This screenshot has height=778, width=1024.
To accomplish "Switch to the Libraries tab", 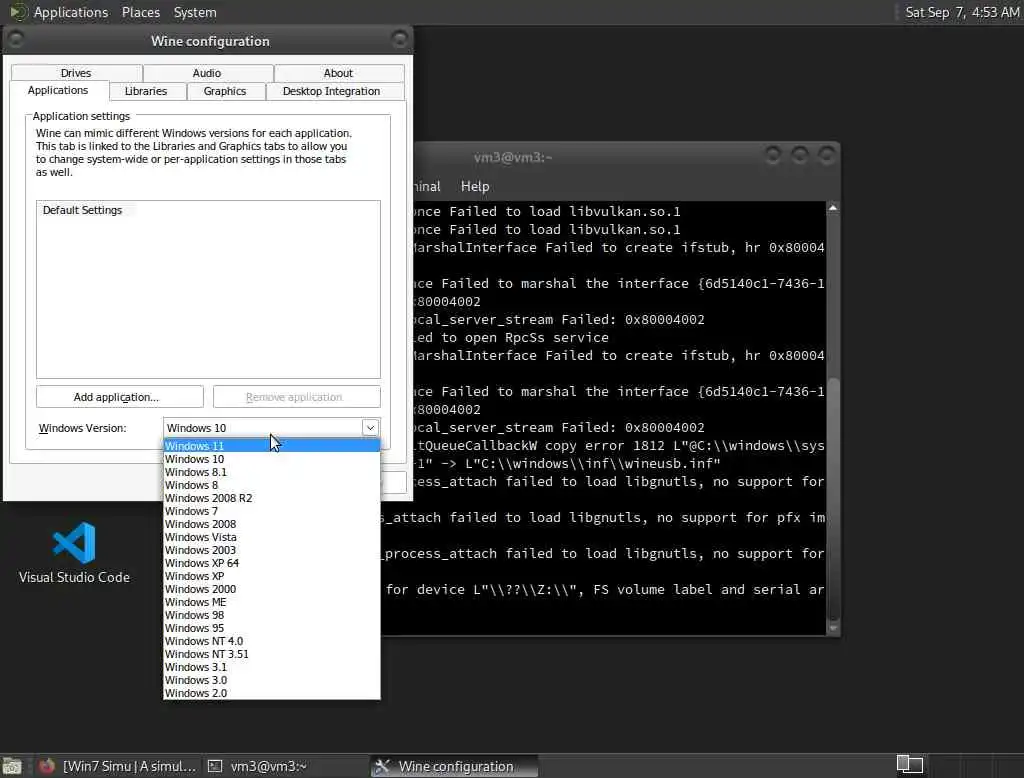I will [x=146, y=91].
